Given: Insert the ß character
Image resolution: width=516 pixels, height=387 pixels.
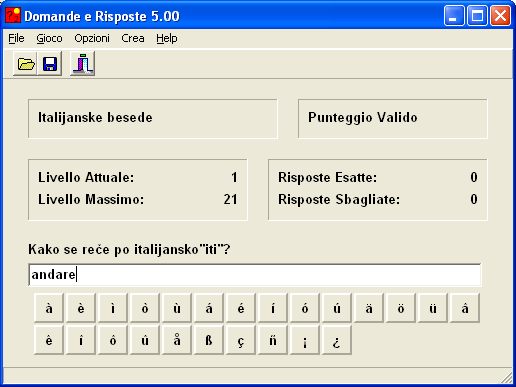Looking at the screenshot, I should 209,340.
